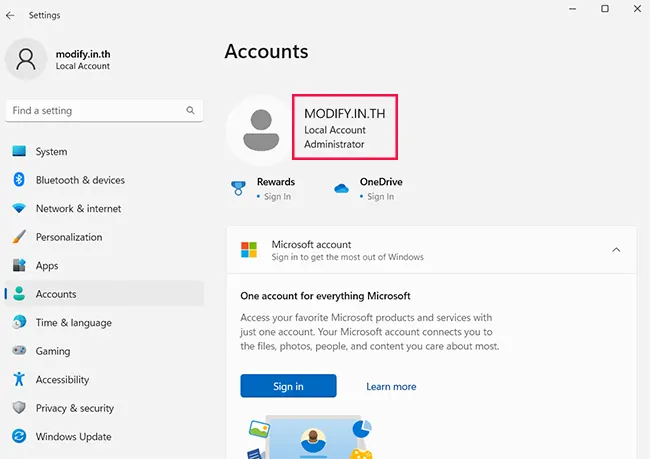Click the large profile avatar picture
650x459 pixels.
[x=260, y=130]
